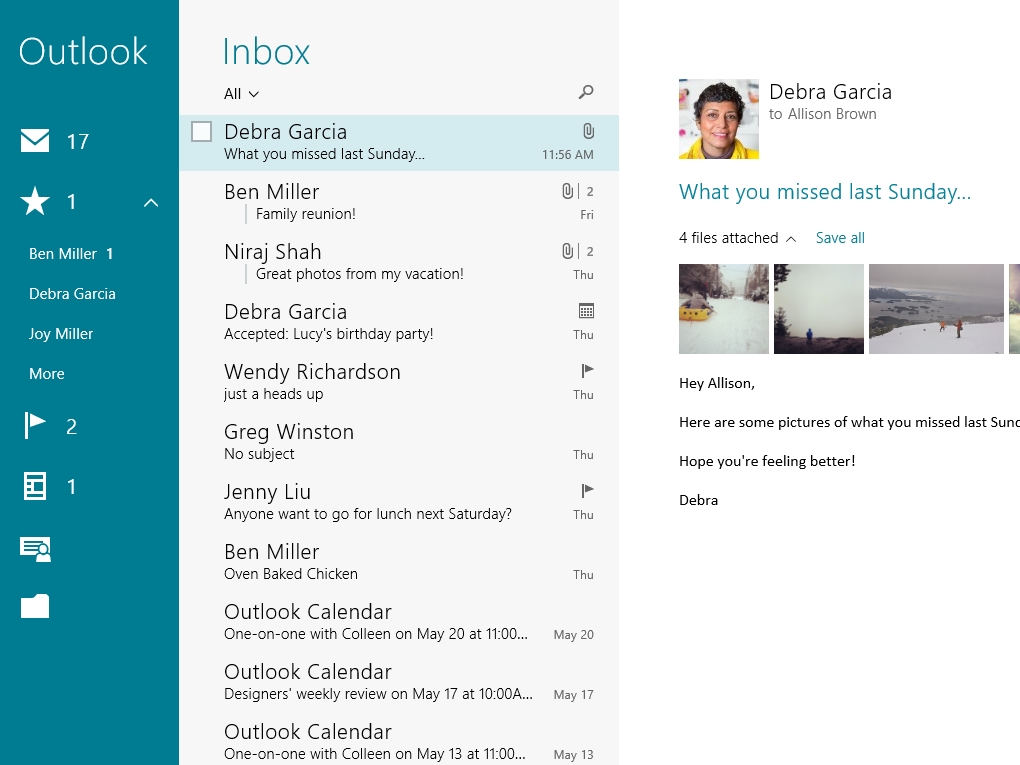Select Debra Garcia in Favorites
Screen dimensions: 1020x765
click(x=72, y=294)
